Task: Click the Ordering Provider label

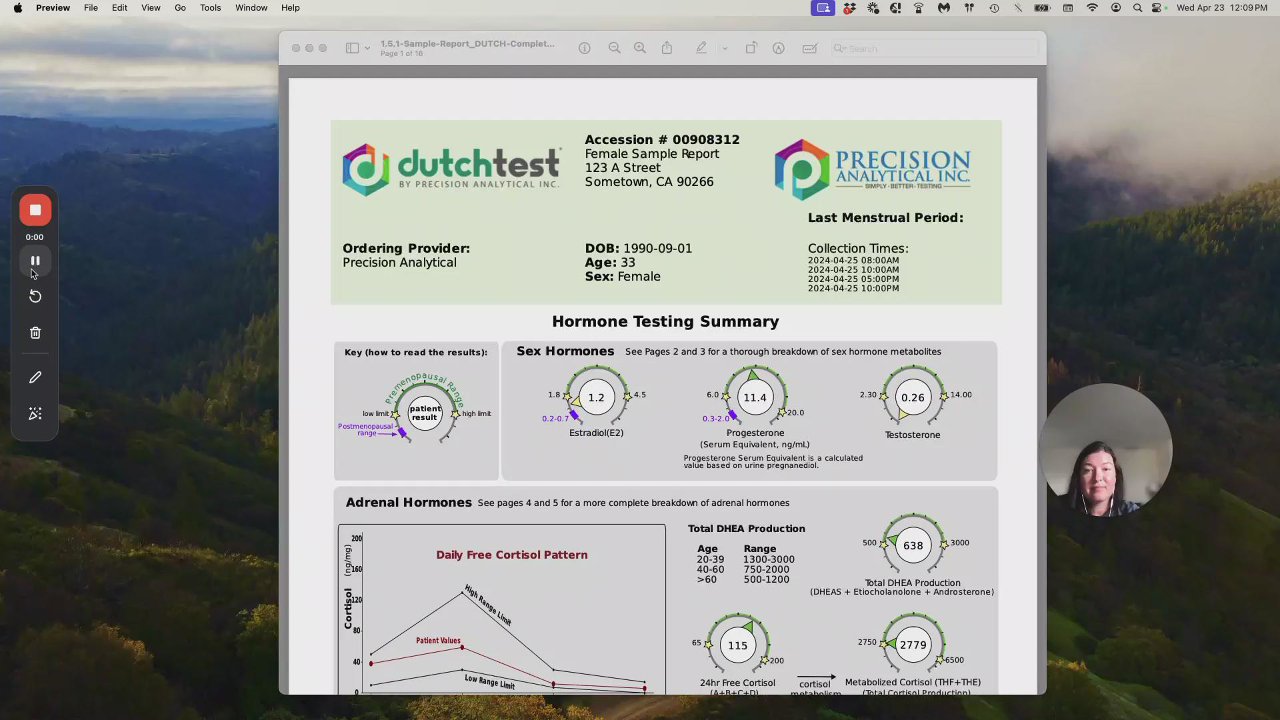Action: point(406,248)
